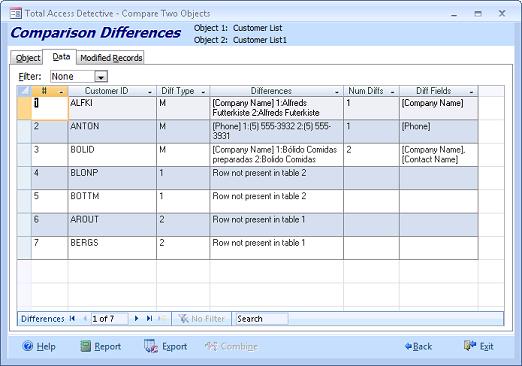The width and height of the screenshot is (522, 366).
Task: Click the No Filter indicator
Action: [201, 319]
